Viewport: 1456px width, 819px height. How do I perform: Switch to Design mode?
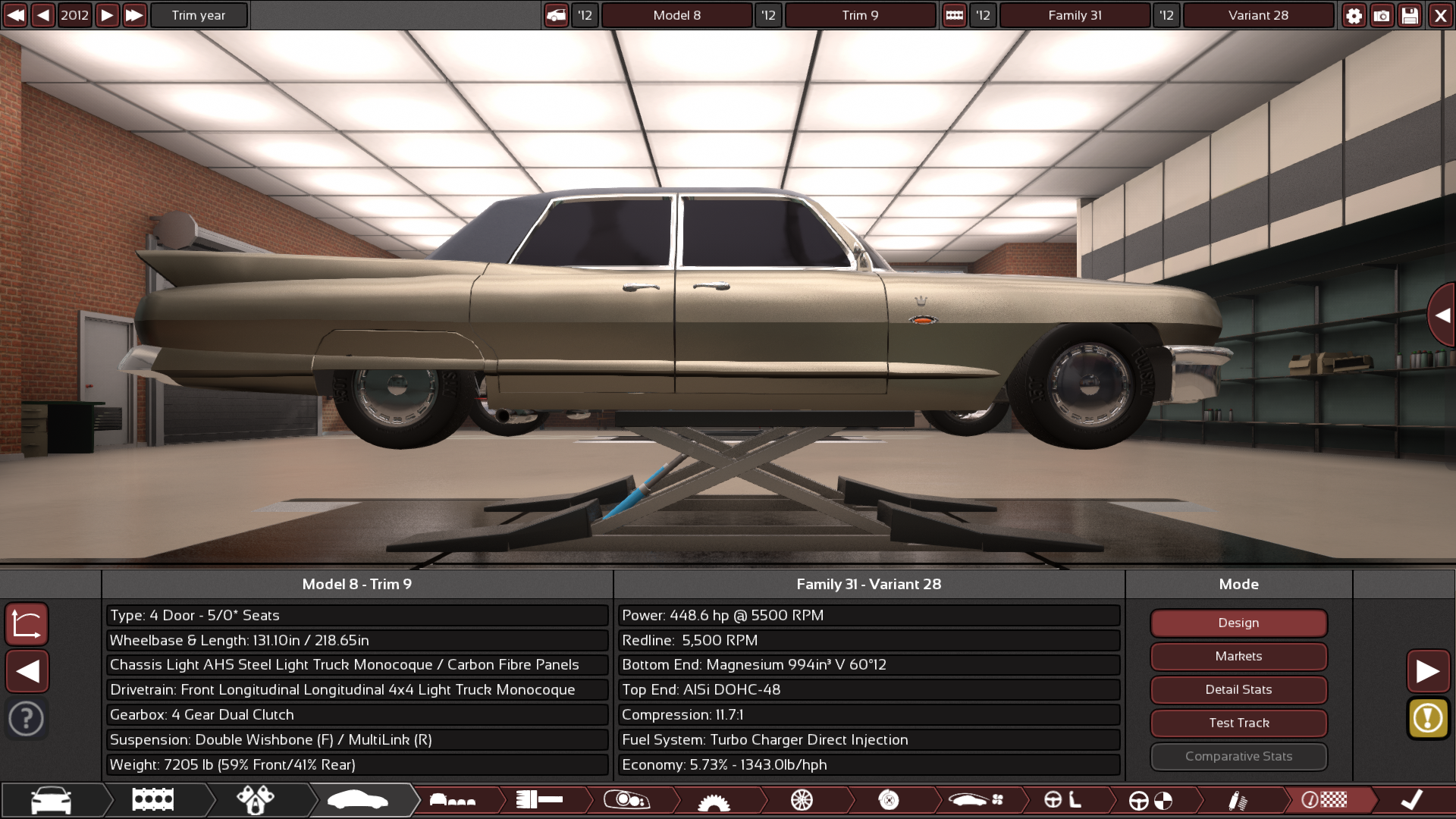pos(1238,623)
